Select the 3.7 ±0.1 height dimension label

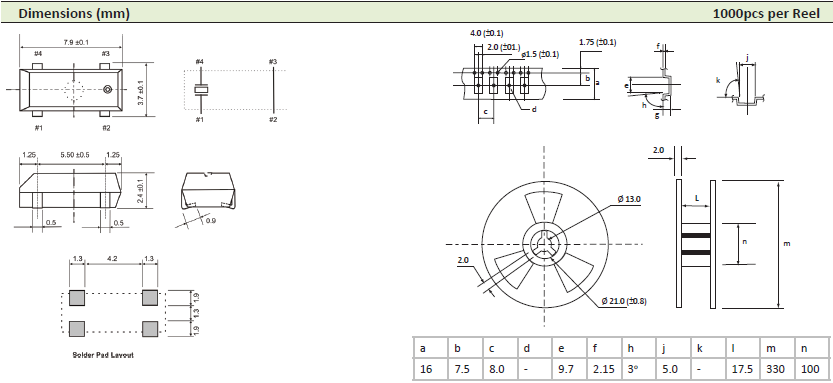click(x=141, y=93)
